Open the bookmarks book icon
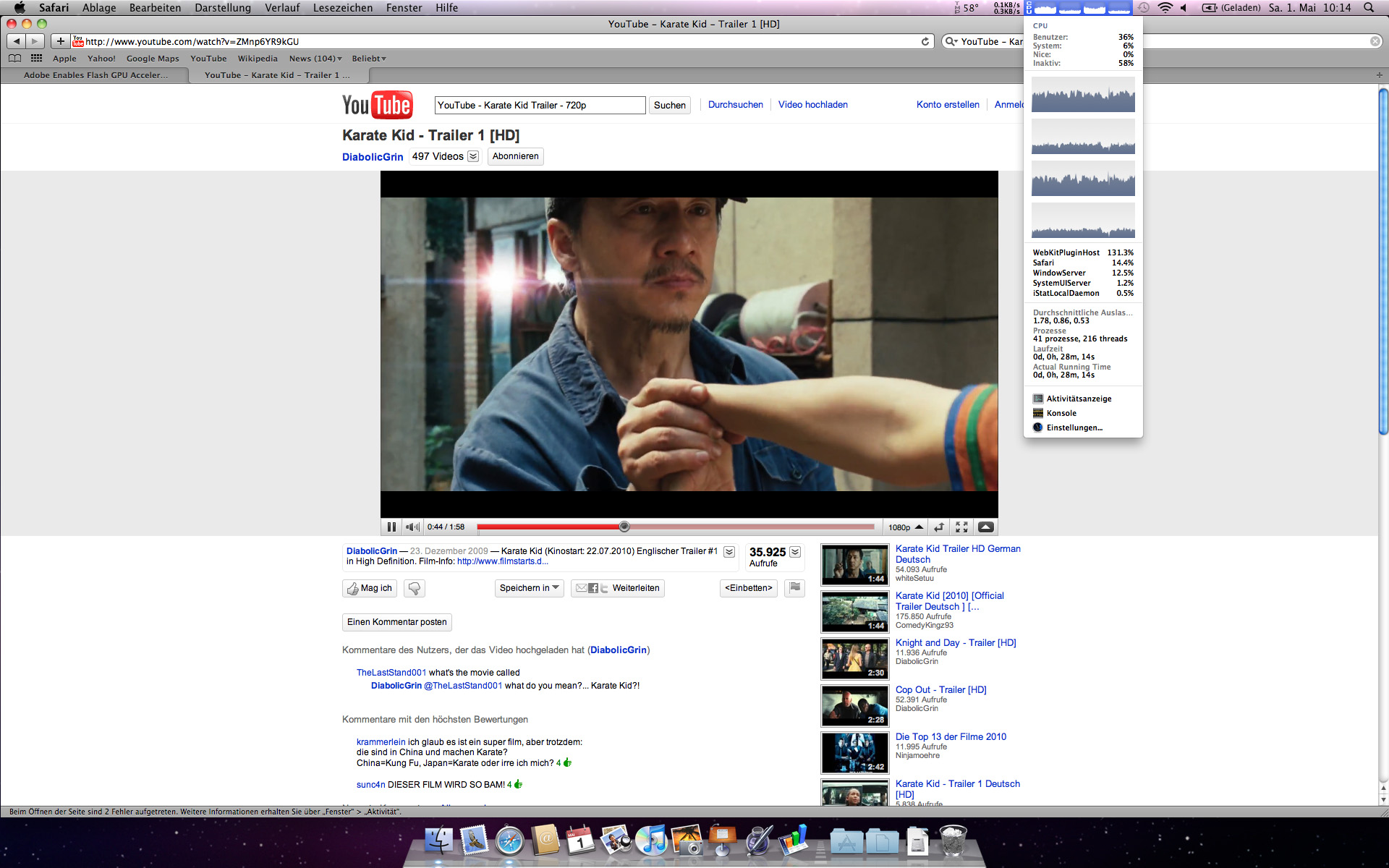This screenshot has width=1389, height=868. 14,59
